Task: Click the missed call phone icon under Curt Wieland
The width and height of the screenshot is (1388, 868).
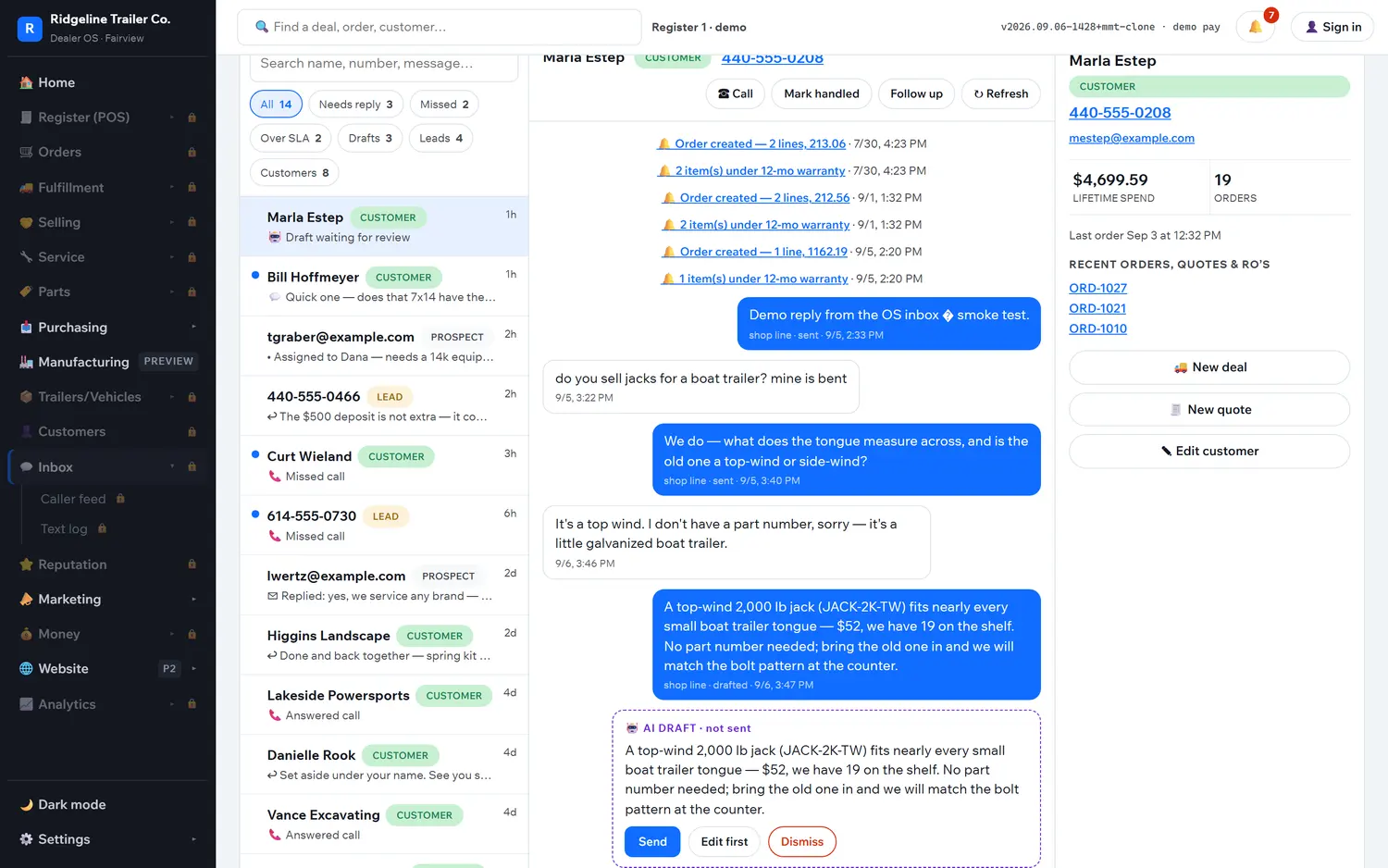Action: 275,477
